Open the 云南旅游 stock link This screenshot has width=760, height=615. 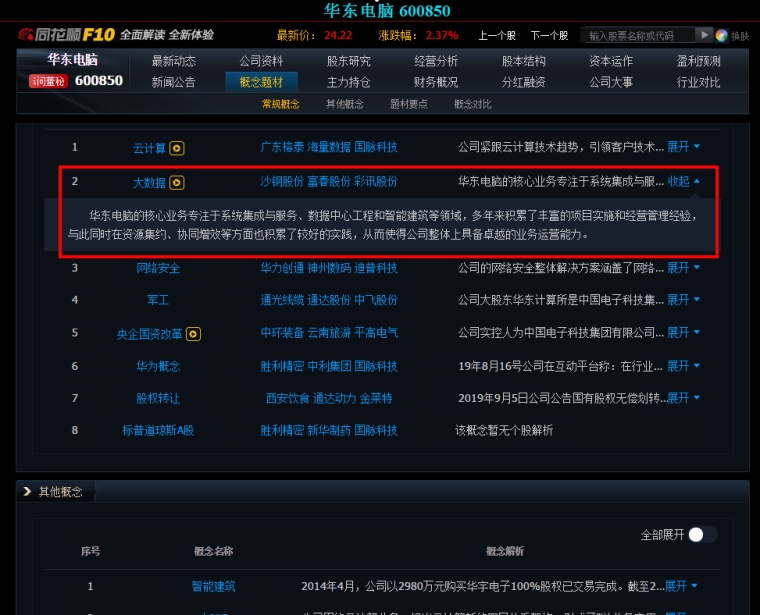click(329, 333)
